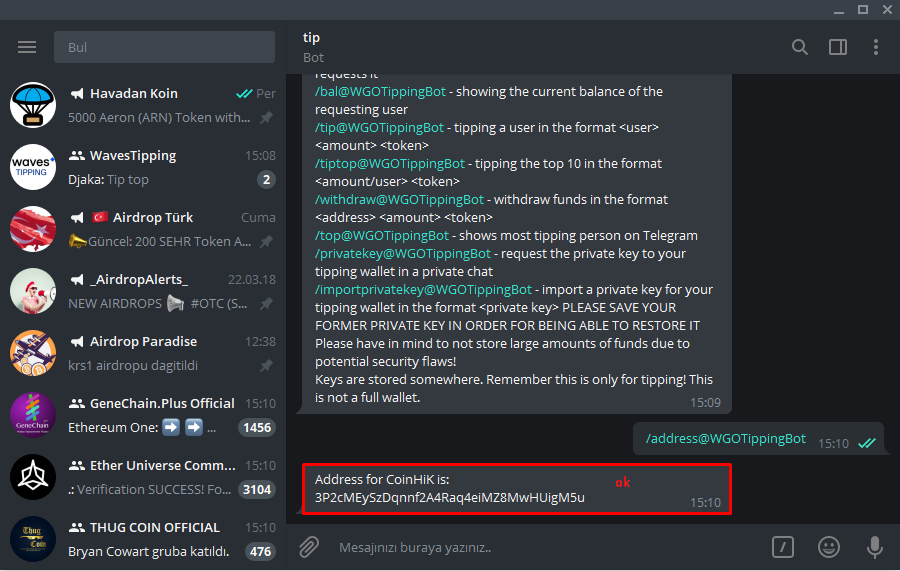Click 'krs1 airdropu dagitildi' preview text
Image resolution: width=900 pixels, height=571 pixels.
pyautogui.click(x=133, y=366)
